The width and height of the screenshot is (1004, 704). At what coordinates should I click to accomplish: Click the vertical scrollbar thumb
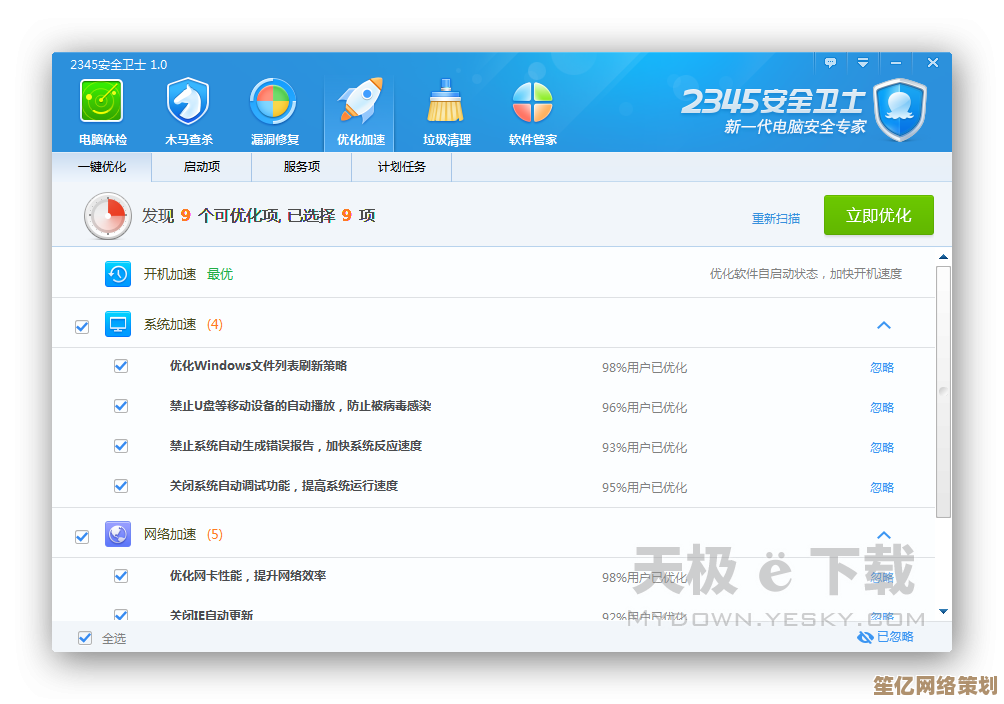coord(943,390)
